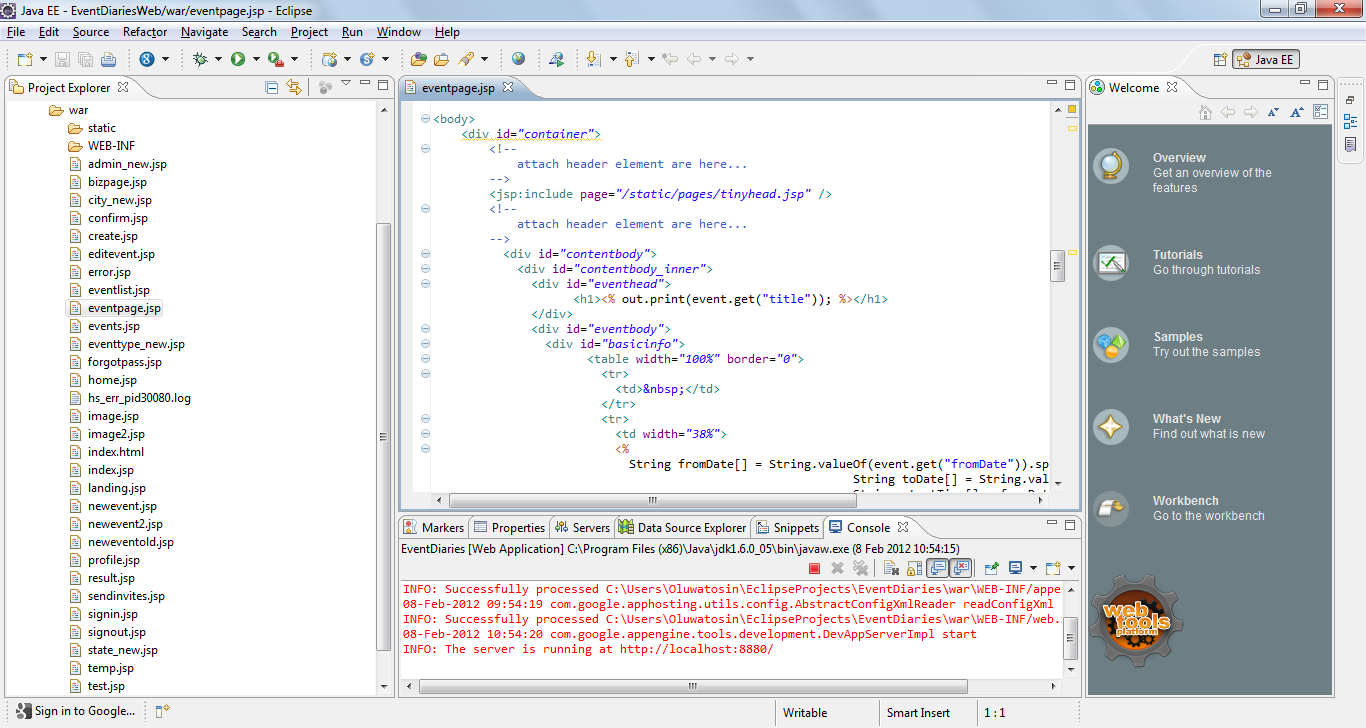The image size is (1366, 728).
Task: Click the Pin Console icon
Action: pyautogui.click(x=992, y=568)
